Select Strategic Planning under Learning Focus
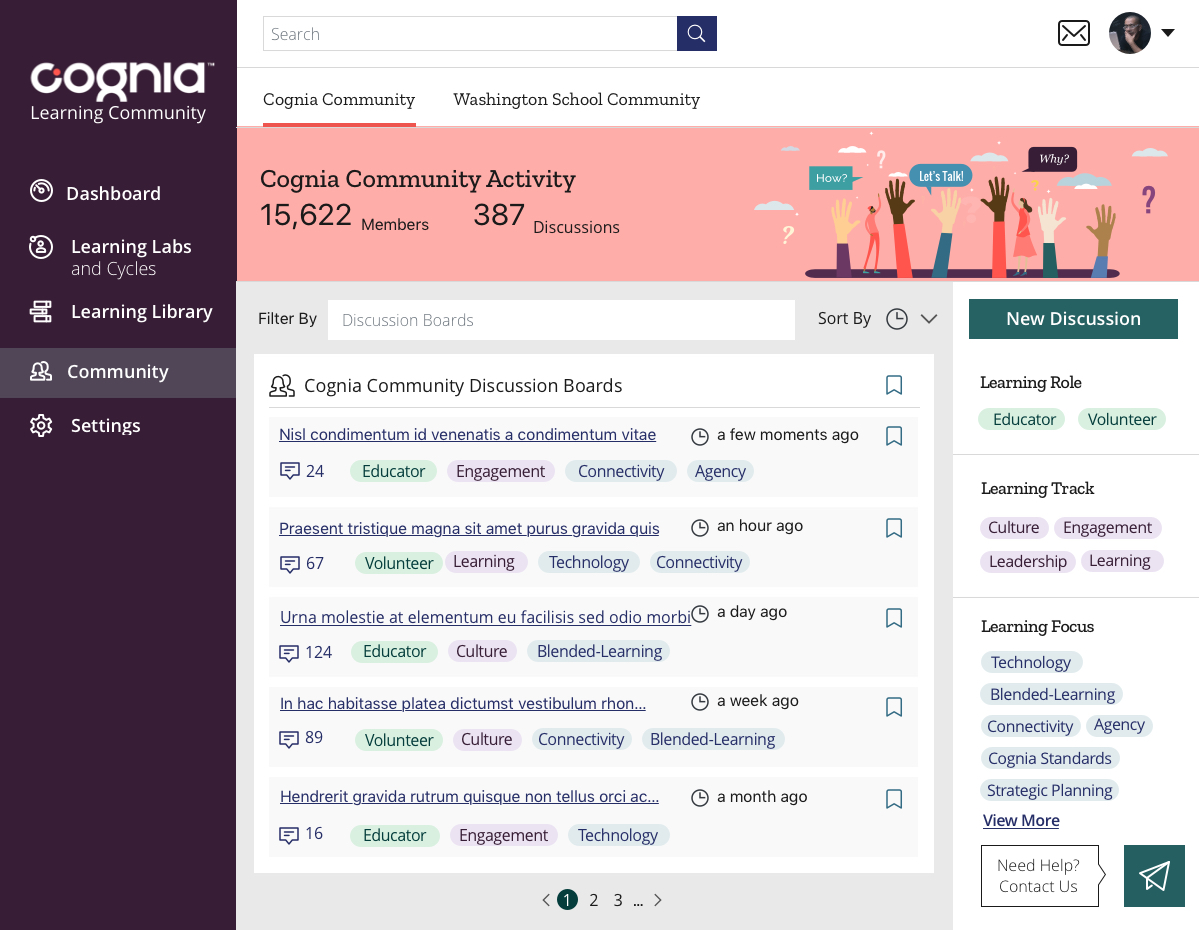 [x=1049, y=790]
